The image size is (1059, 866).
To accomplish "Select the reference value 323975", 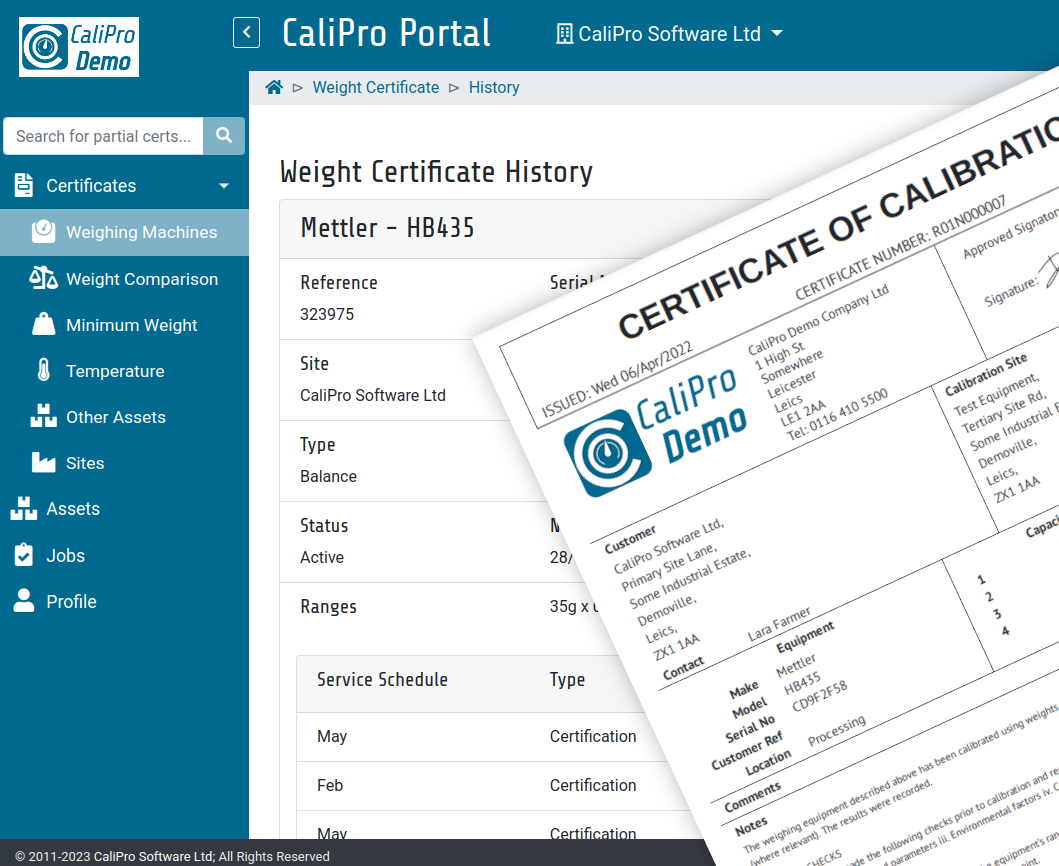I will 327,314.
